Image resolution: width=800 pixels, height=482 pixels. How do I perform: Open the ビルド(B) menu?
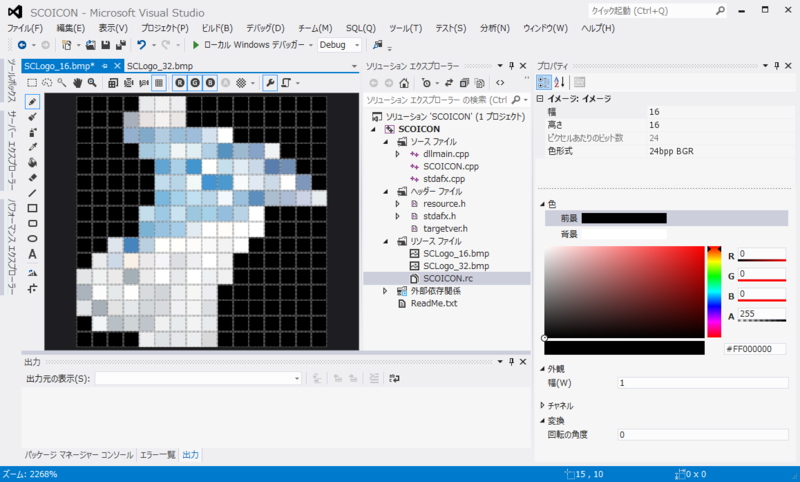[x=217, y=29]
